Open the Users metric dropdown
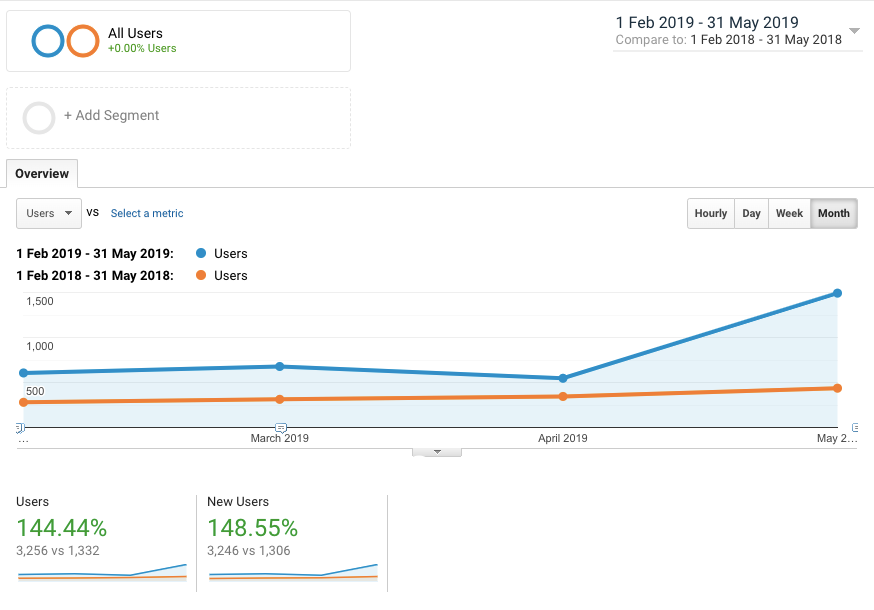The height and width of the screenshot is (610, 874). coord(49,214)
